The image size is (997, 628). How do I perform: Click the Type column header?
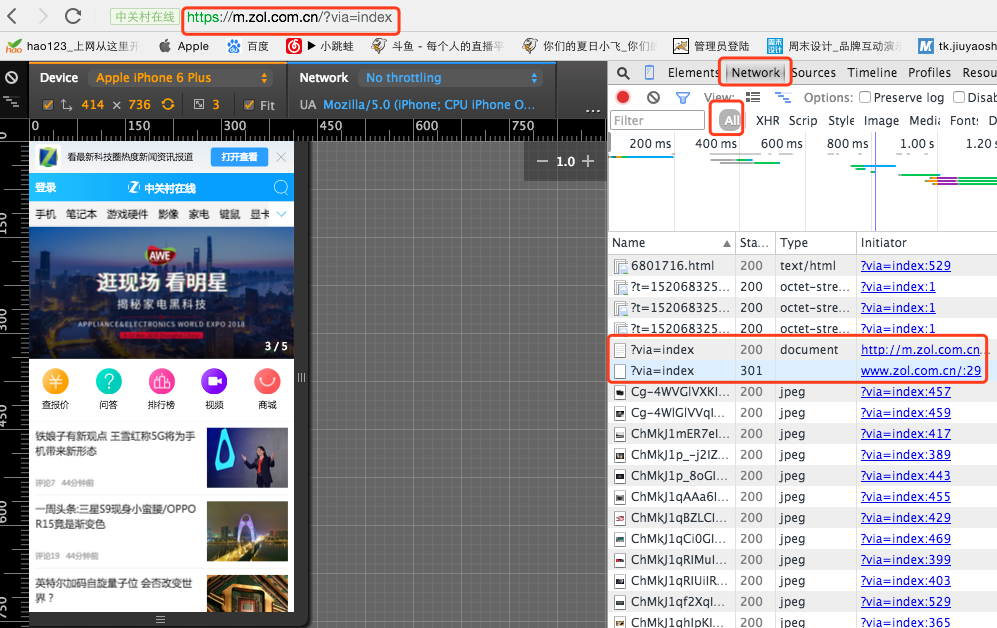pyautogui.click(x=816, y=243)
